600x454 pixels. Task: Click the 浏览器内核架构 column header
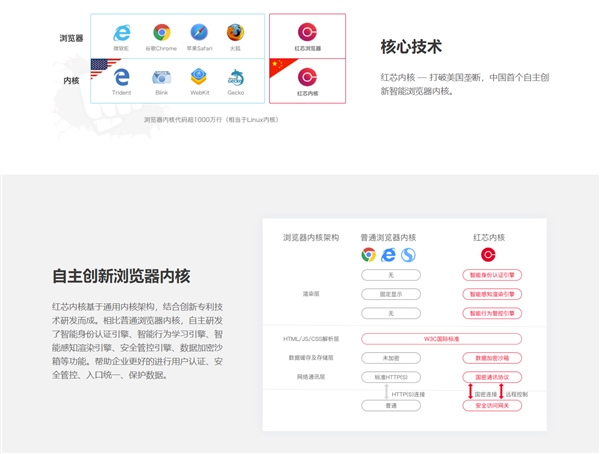[x=311, y=237]
